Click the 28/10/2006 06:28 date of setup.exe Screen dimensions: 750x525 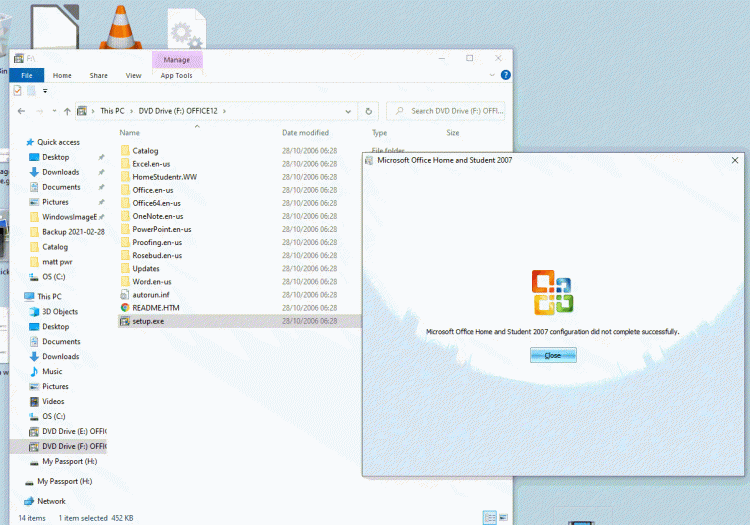pyautogui.click(x=309, y=321)
